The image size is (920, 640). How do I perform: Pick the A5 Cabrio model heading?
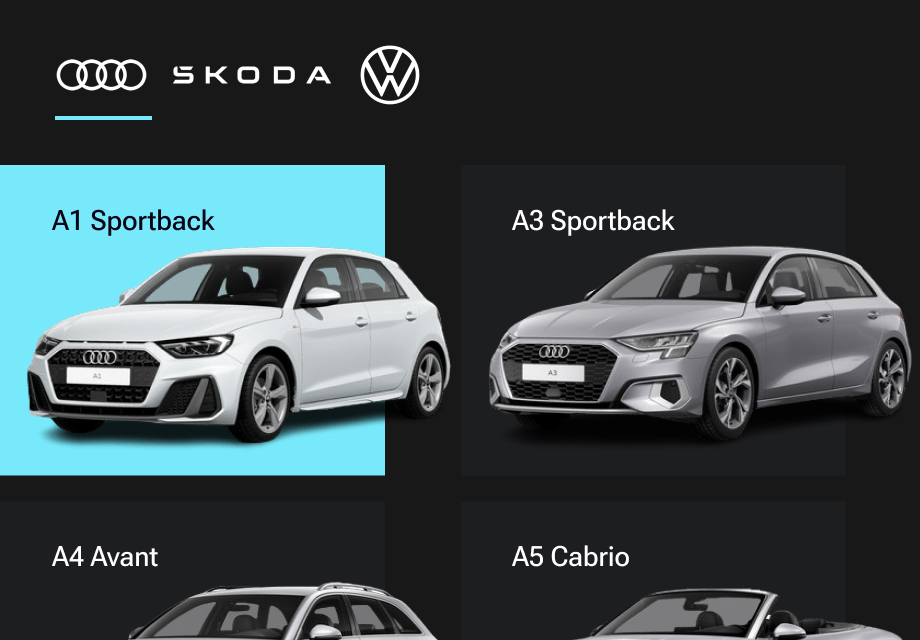click(570, 557)
